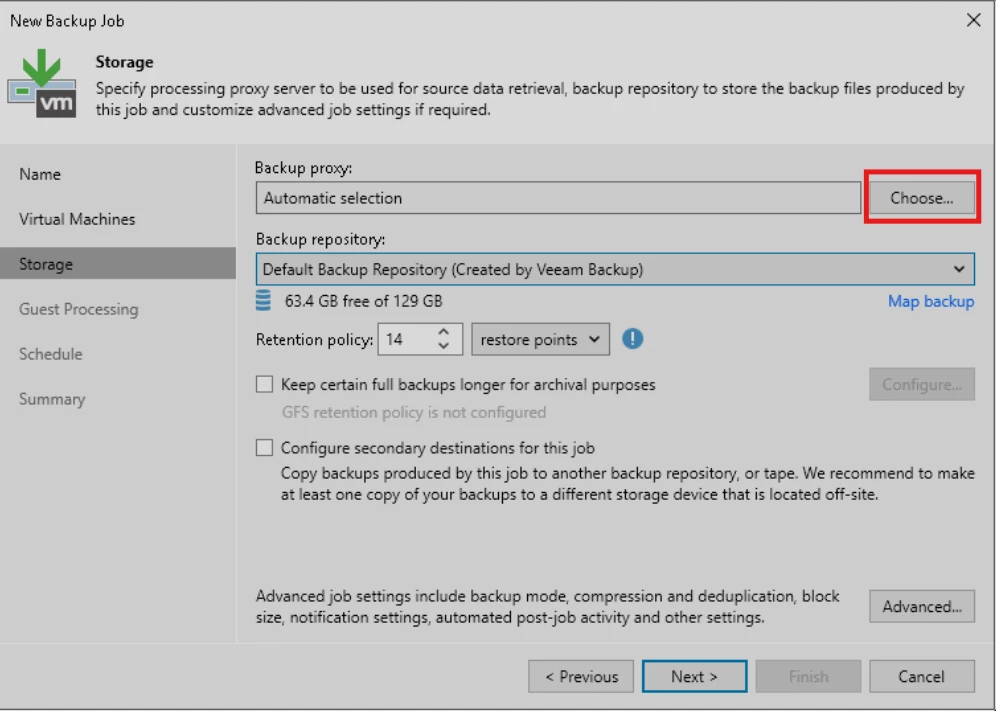Click the repository storage disk icon
Image resolution: width=996 pixels, height=711 pixels.
pos(263,301)
